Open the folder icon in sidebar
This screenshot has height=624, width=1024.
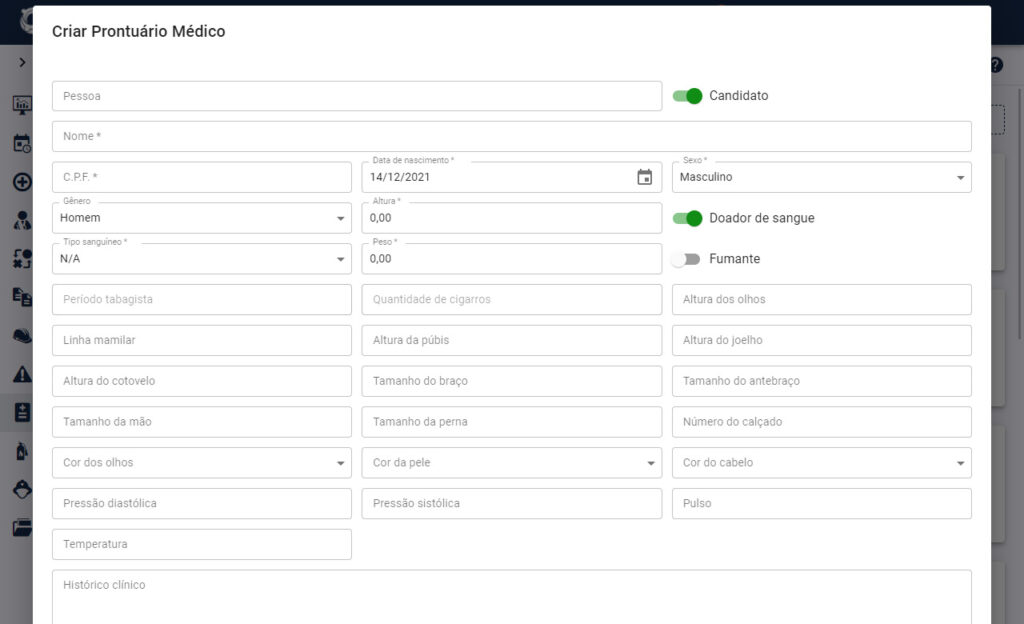[x=22, y=527]
